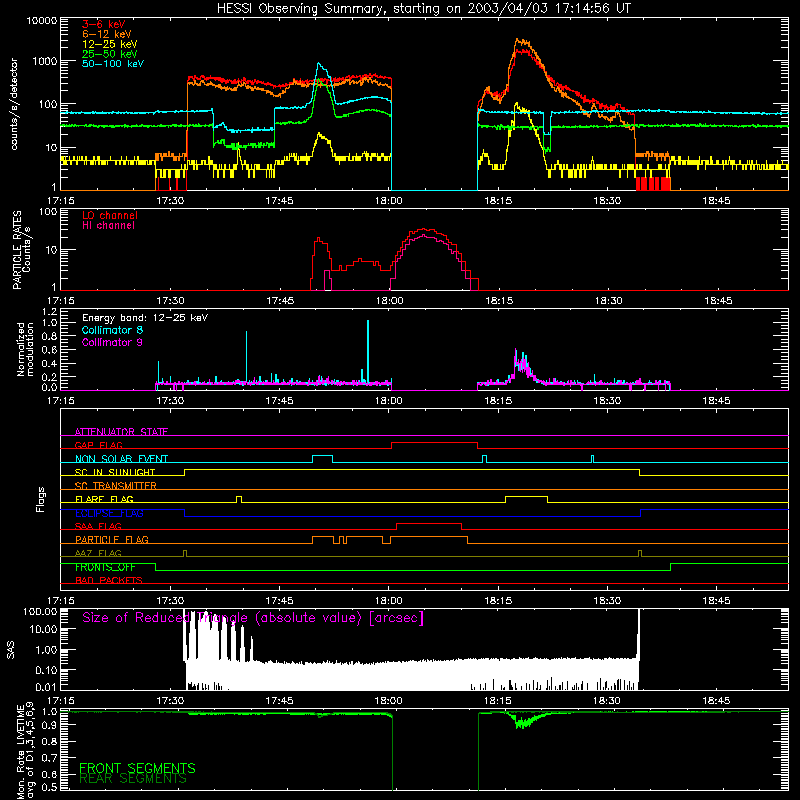Select the 6-12 keV legend label

coord(107,34)
